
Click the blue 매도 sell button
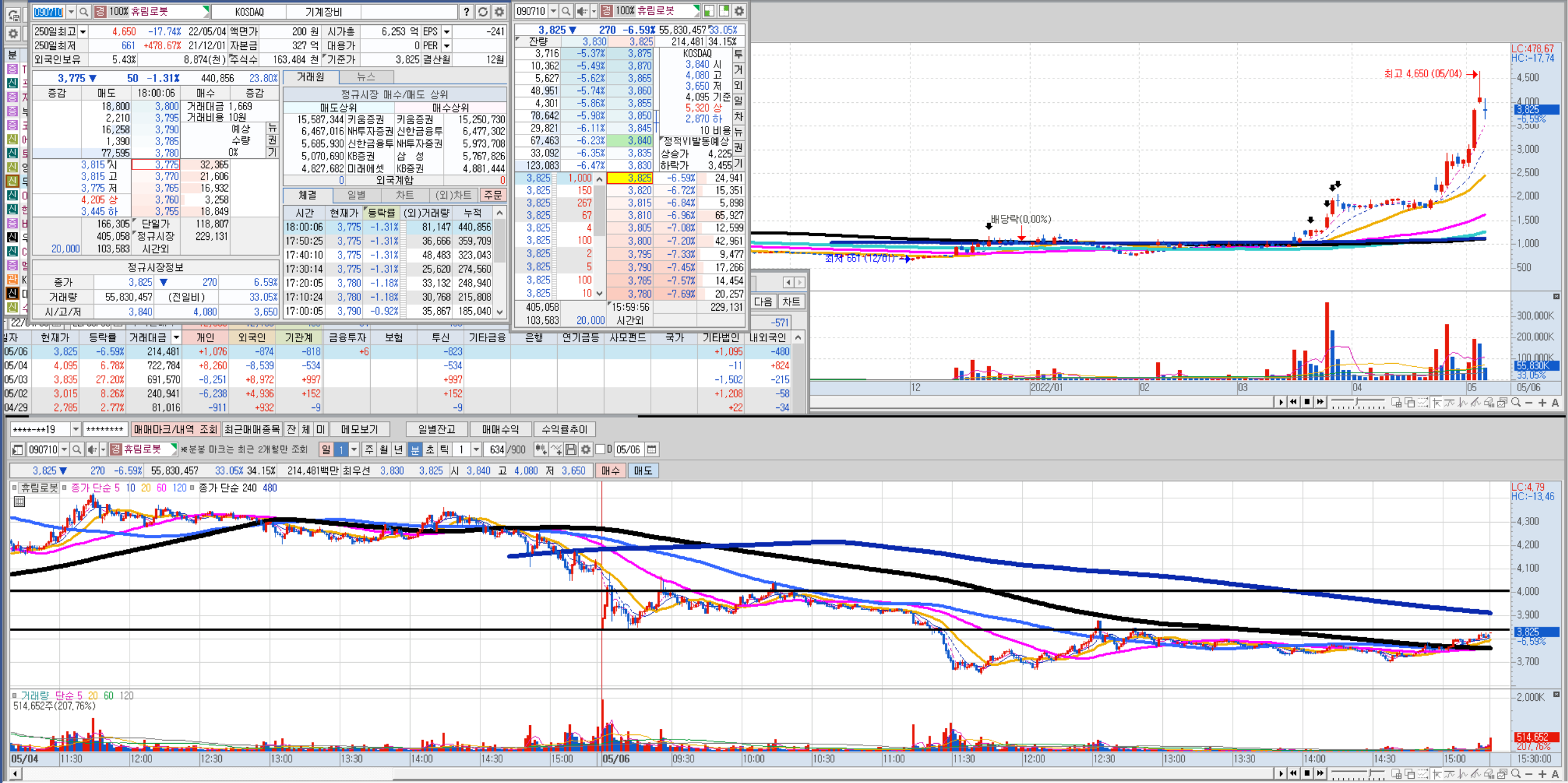coord(643,471)
